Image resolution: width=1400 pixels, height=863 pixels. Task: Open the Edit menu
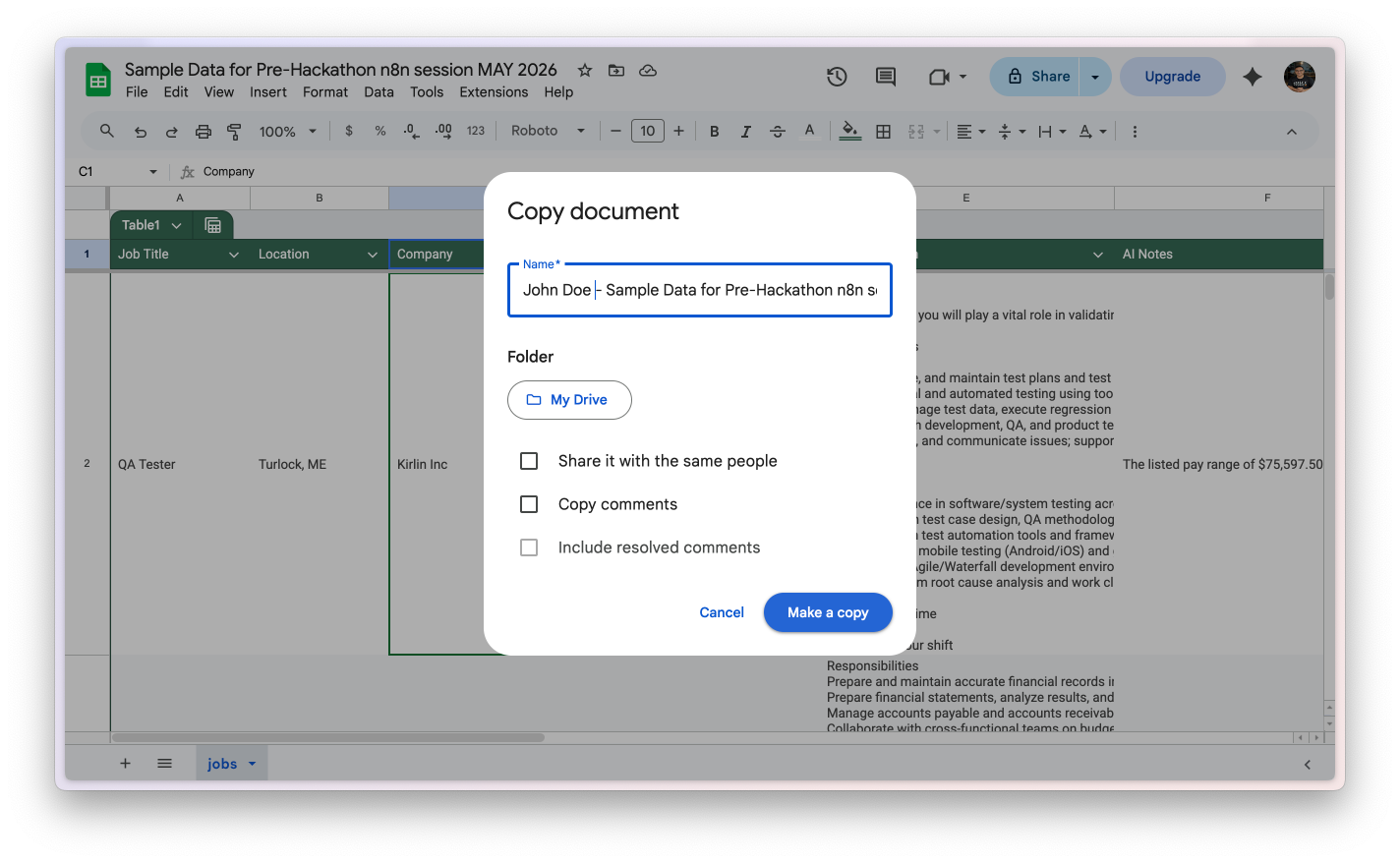tap(176, 92)
